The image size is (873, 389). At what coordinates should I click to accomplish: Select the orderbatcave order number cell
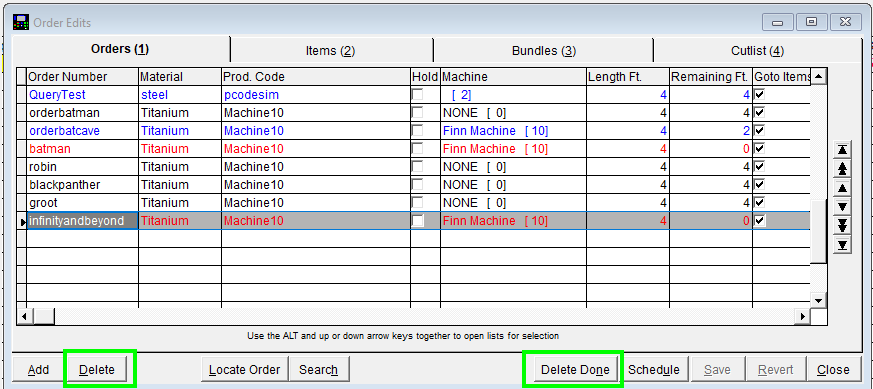click(82, 131)
